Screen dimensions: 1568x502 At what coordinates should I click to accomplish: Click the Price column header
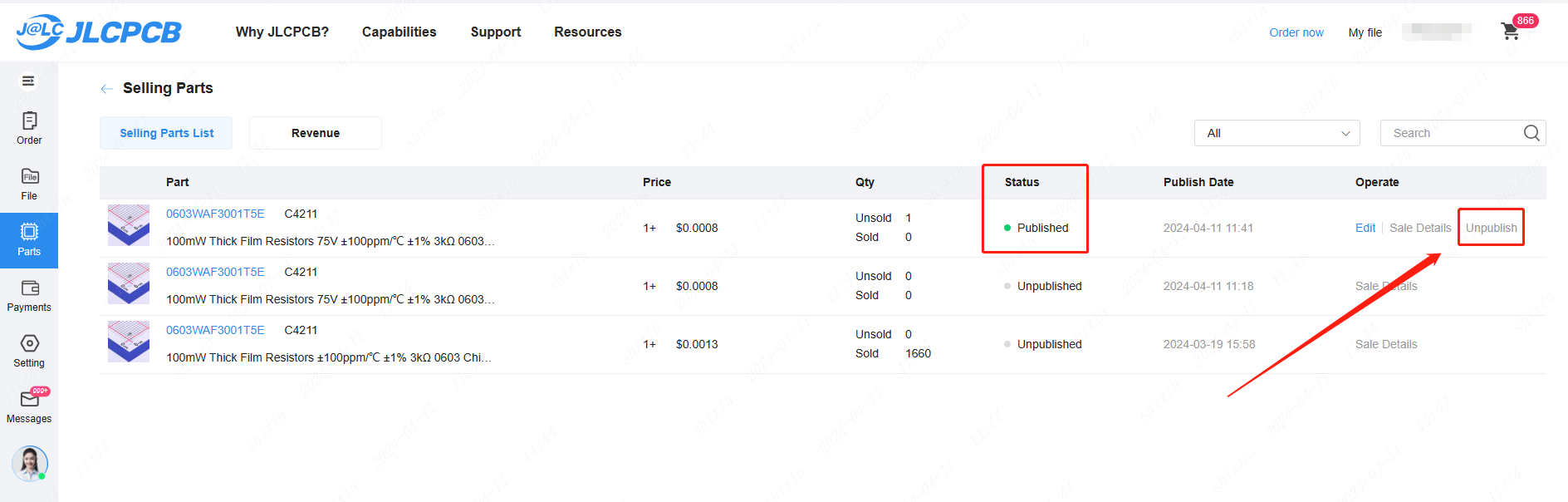(657, 182)
